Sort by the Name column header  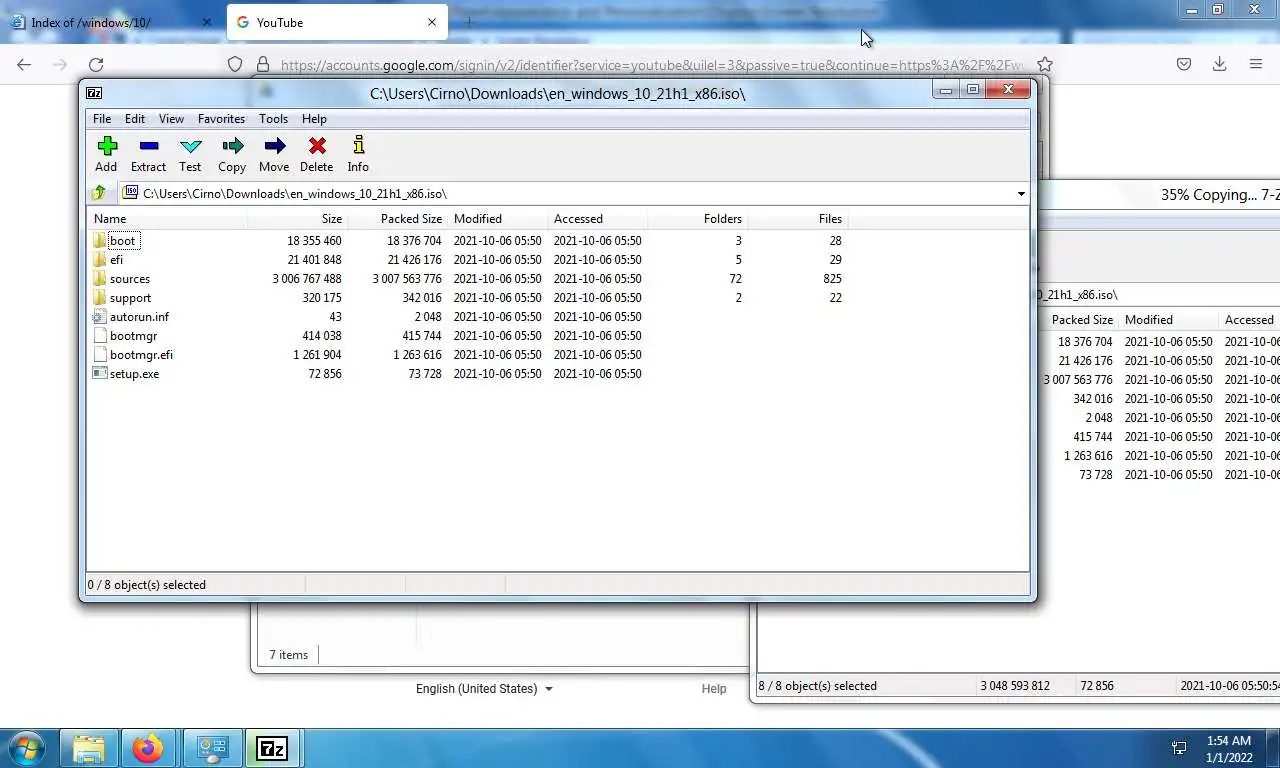[167, 218]
